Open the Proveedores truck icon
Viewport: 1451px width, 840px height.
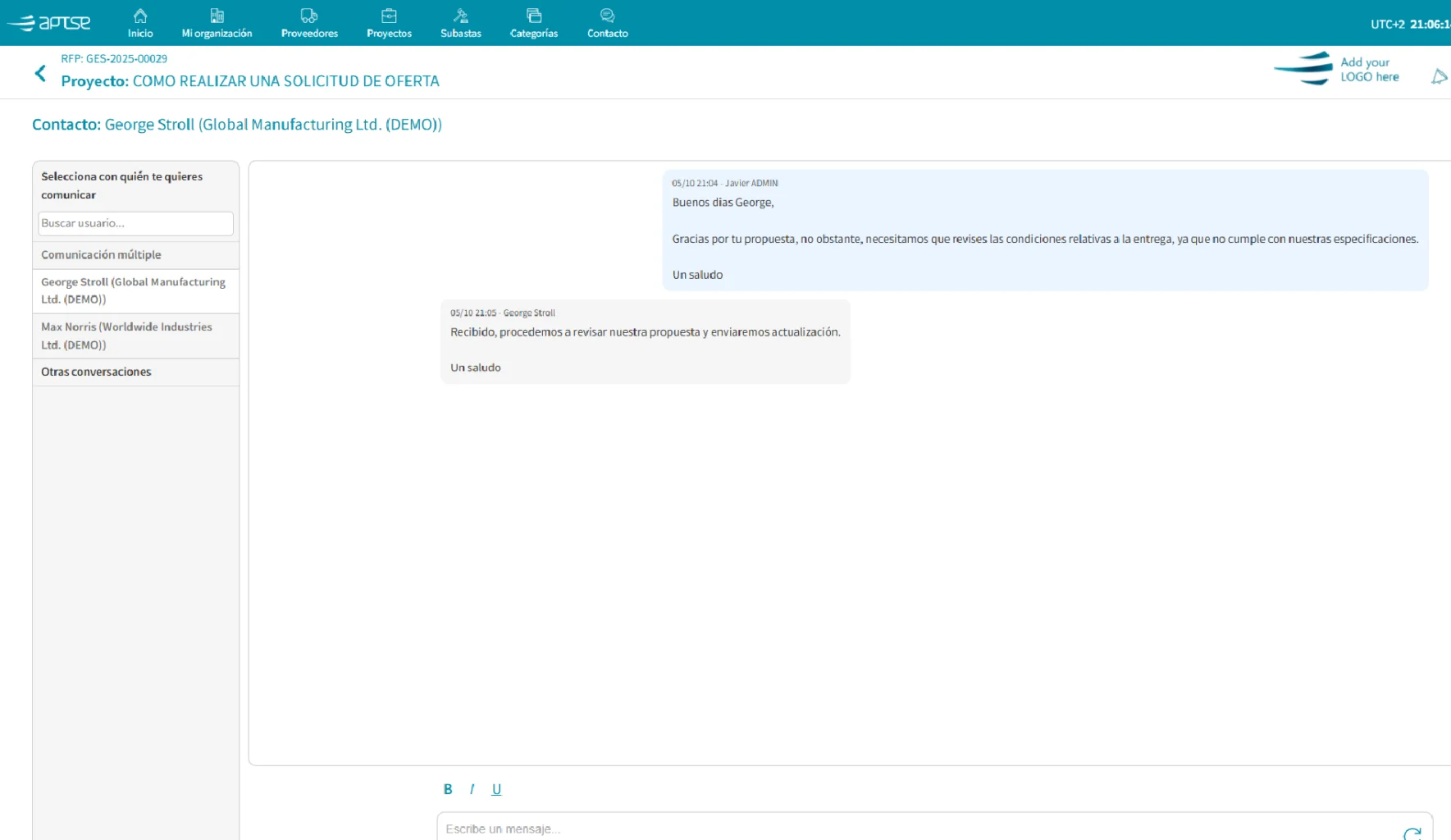pos(308,15)
